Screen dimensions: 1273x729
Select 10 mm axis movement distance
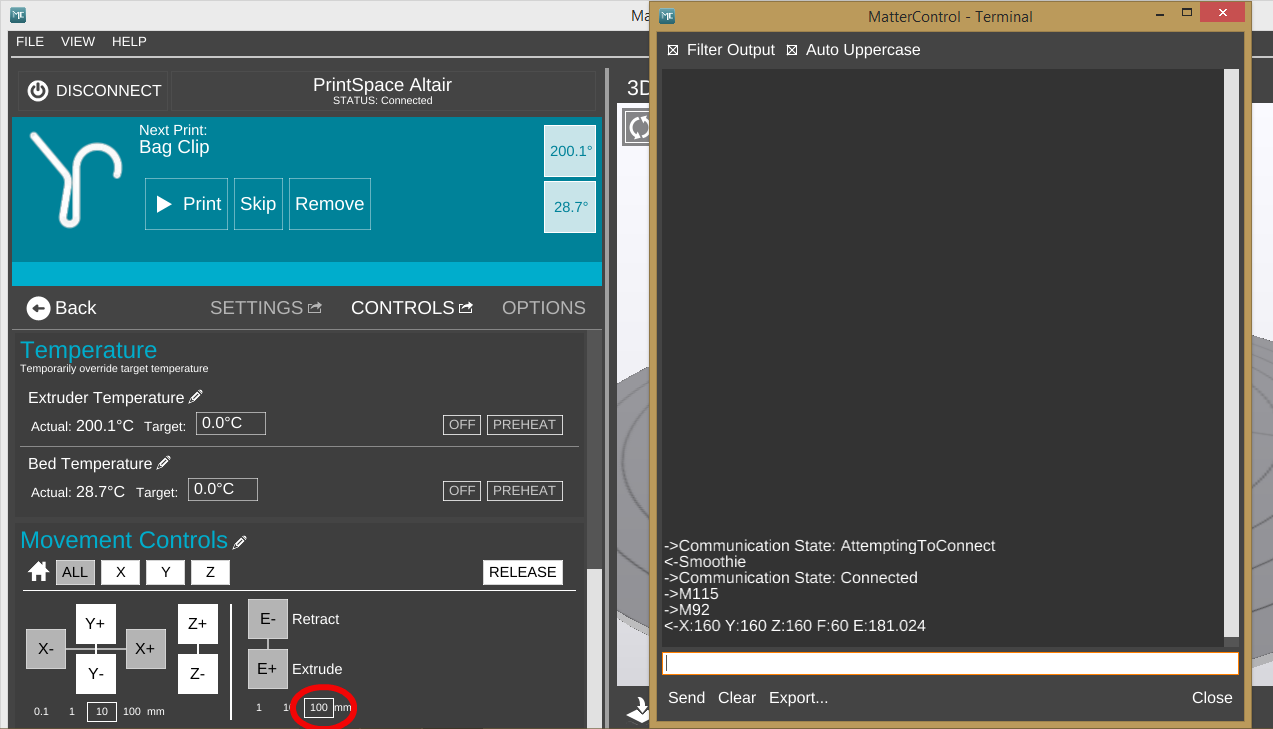[101, 711]
